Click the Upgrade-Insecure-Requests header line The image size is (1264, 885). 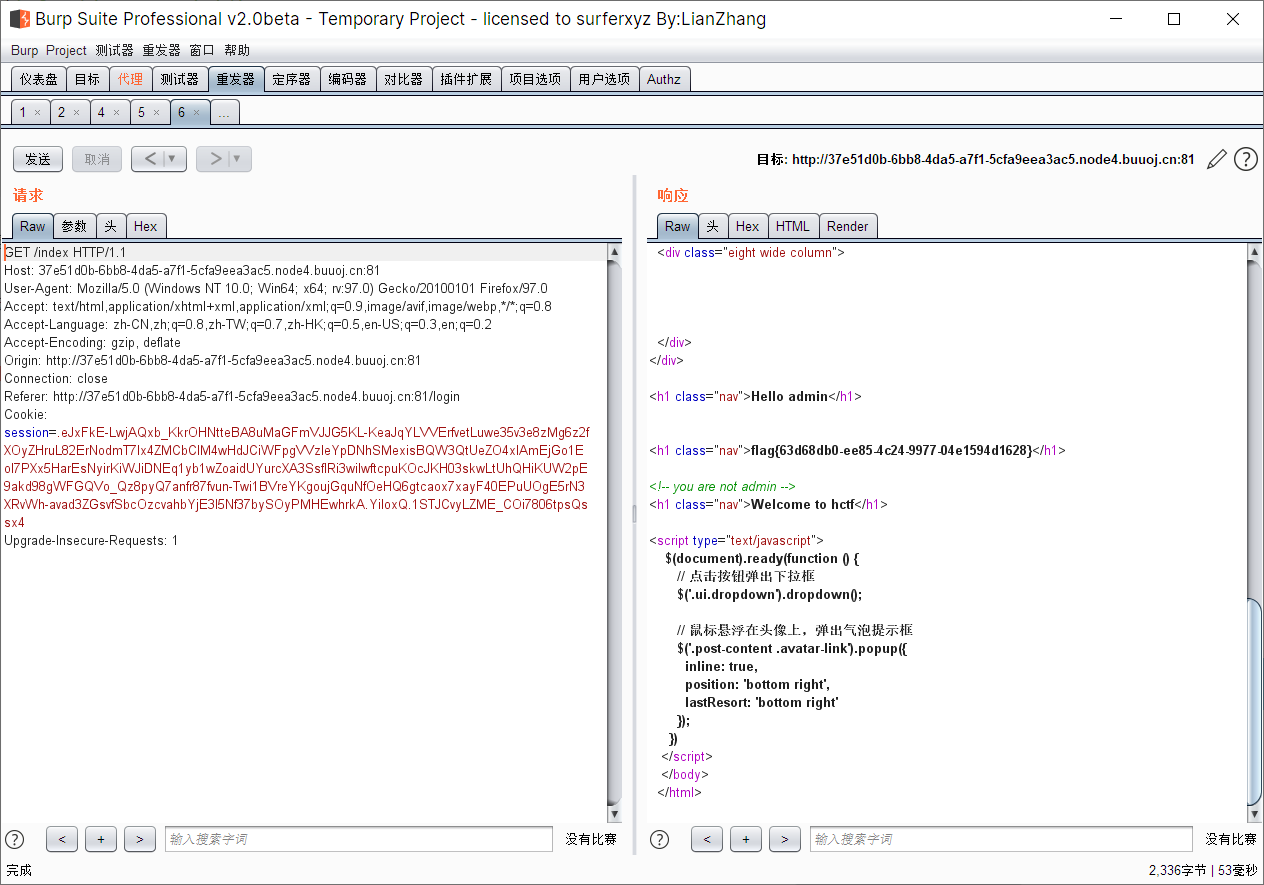tap(91, 540)
